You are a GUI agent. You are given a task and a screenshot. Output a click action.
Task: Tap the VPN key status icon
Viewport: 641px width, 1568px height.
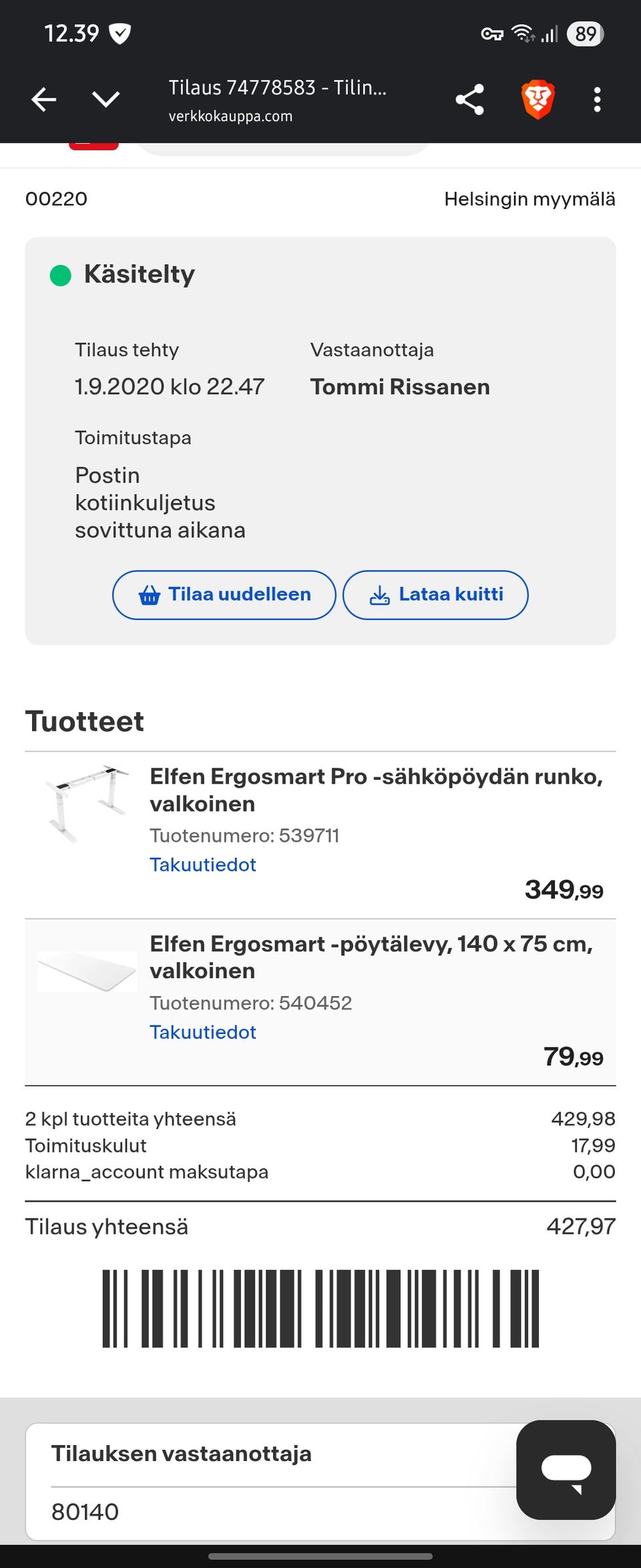(x=492, y=34)
